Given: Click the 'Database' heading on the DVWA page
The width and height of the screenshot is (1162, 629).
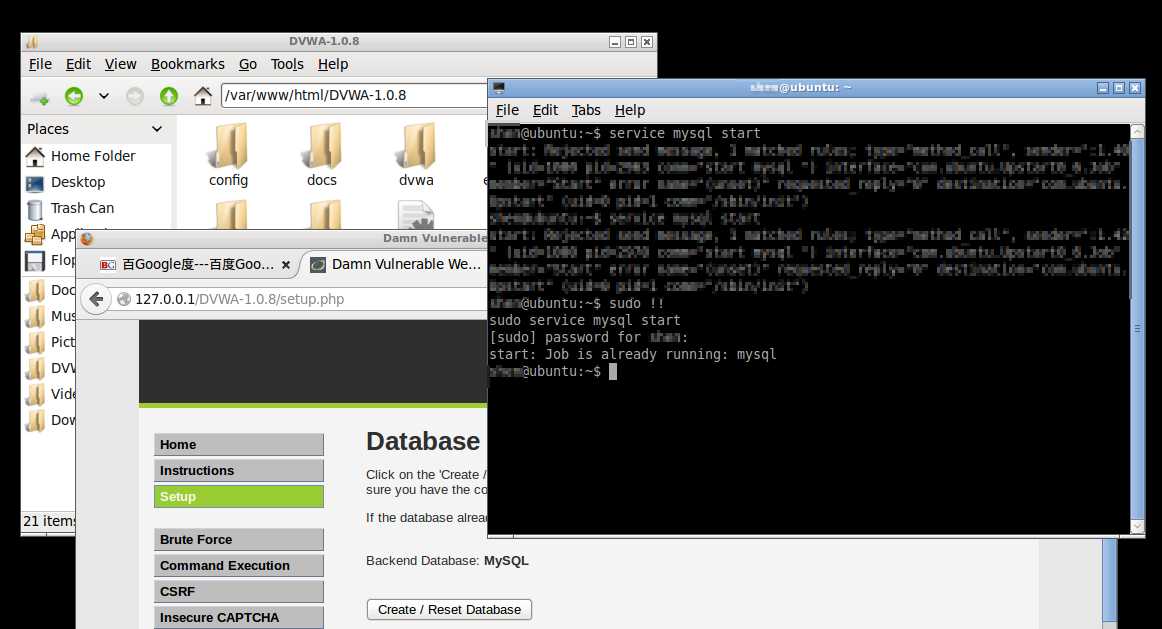Looking at the screenshot, I should [x=423, y=442].
